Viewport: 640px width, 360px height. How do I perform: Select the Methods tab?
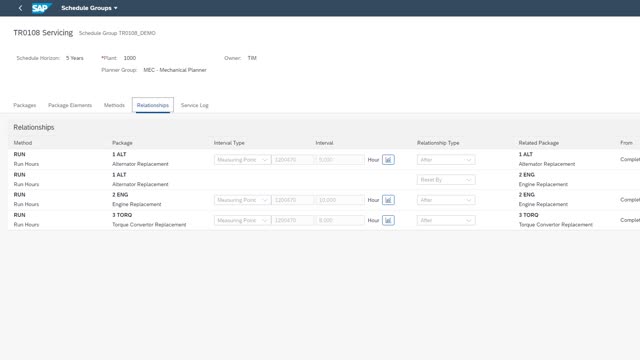coord(114,105)
